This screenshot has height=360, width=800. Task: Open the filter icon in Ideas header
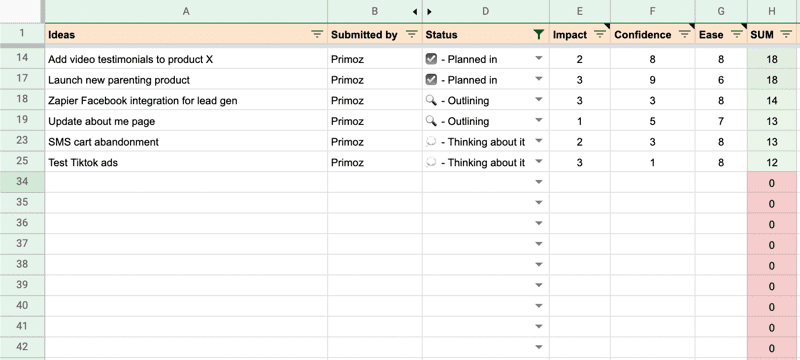(x=317, y=35)
